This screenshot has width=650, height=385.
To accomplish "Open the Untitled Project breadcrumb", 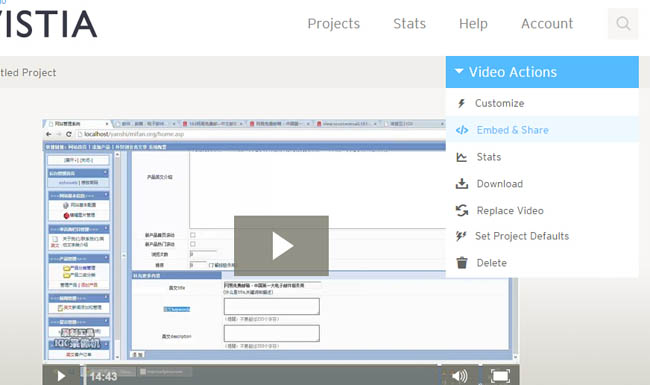I will point(28,73).
